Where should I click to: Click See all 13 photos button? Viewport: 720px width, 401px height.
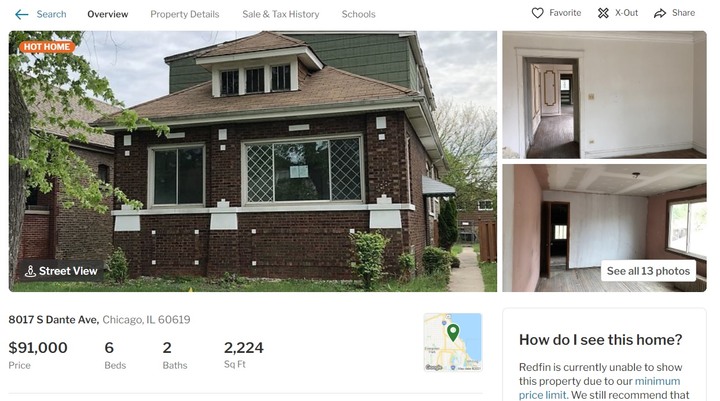(648, 271)
